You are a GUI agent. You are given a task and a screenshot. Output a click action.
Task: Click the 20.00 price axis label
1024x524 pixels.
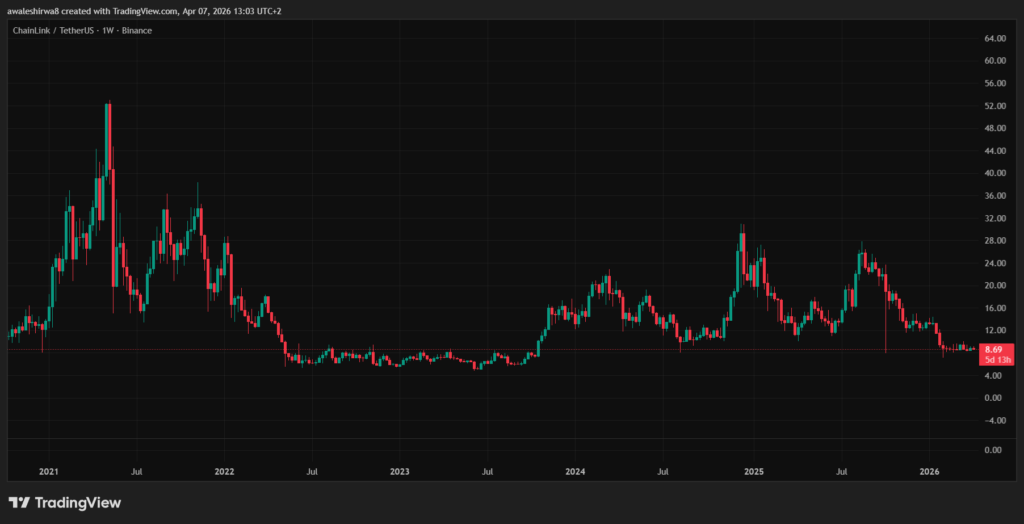(x=994, y=286)
